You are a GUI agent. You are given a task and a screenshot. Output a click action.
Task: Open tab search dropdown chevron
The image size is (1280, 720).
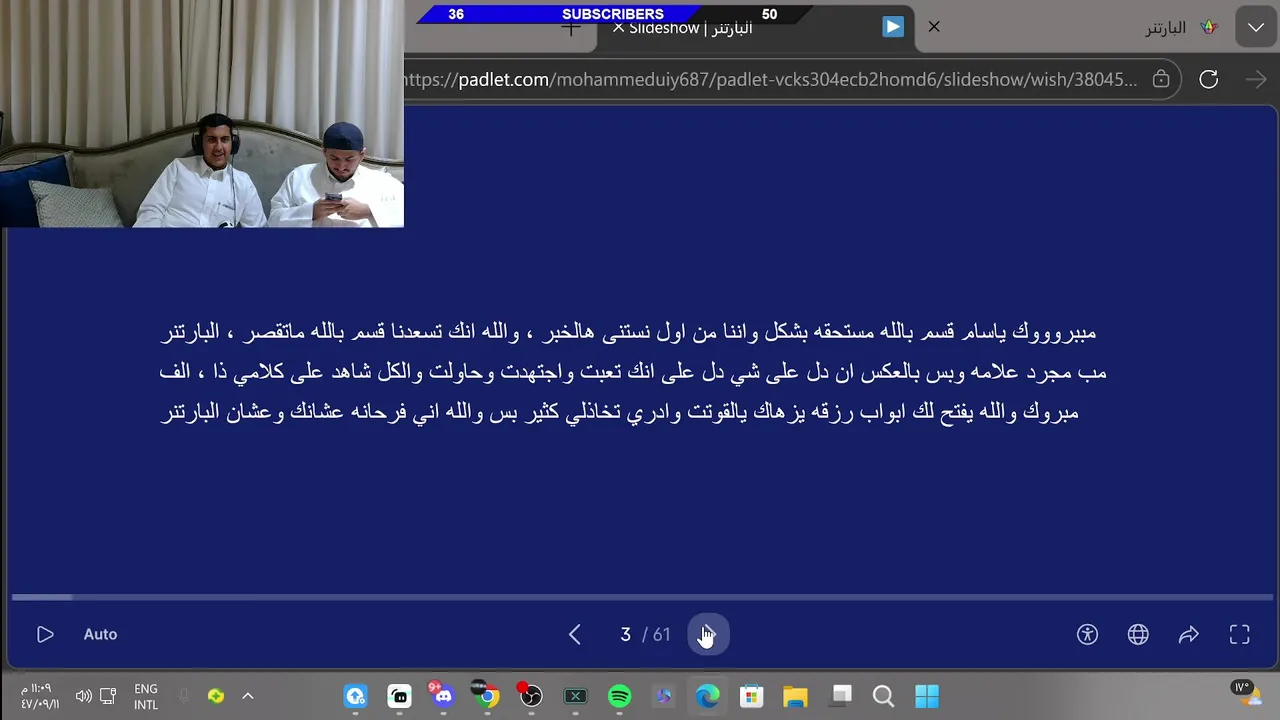(1256, 27)
